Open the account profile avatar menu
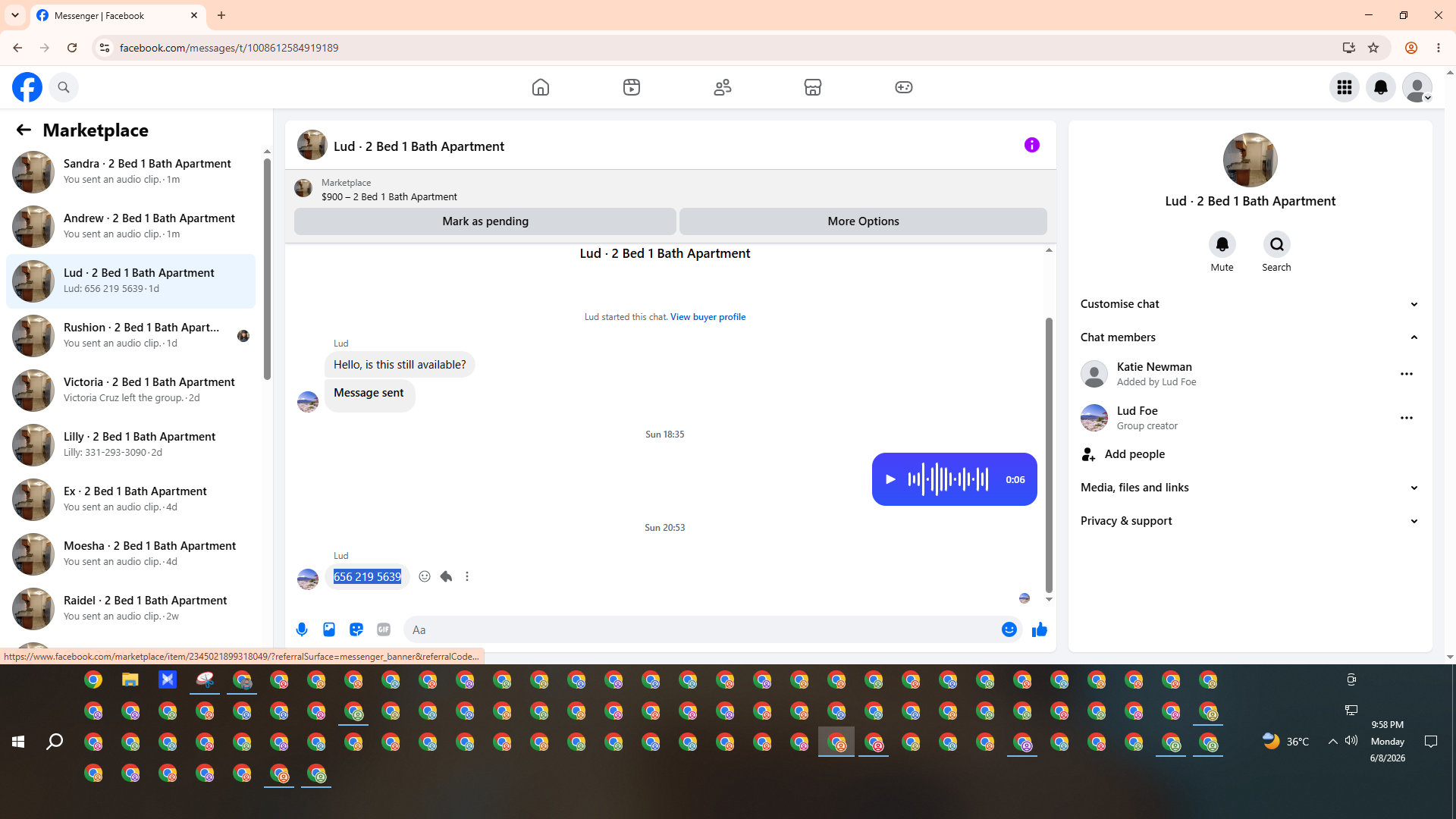This screenshot has height=819, width=1456. pyautogui.click(x=1417, y=87)
